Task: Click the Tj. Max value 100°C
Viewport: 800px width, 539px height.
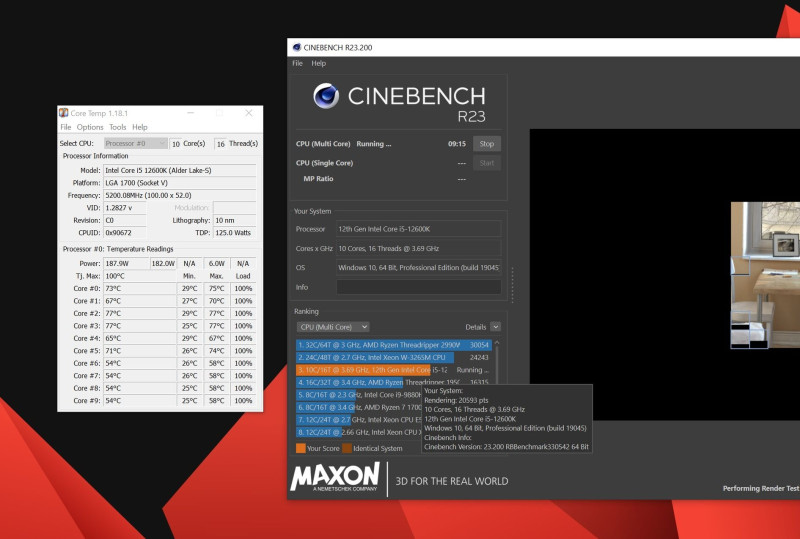Action: [140, 276]
